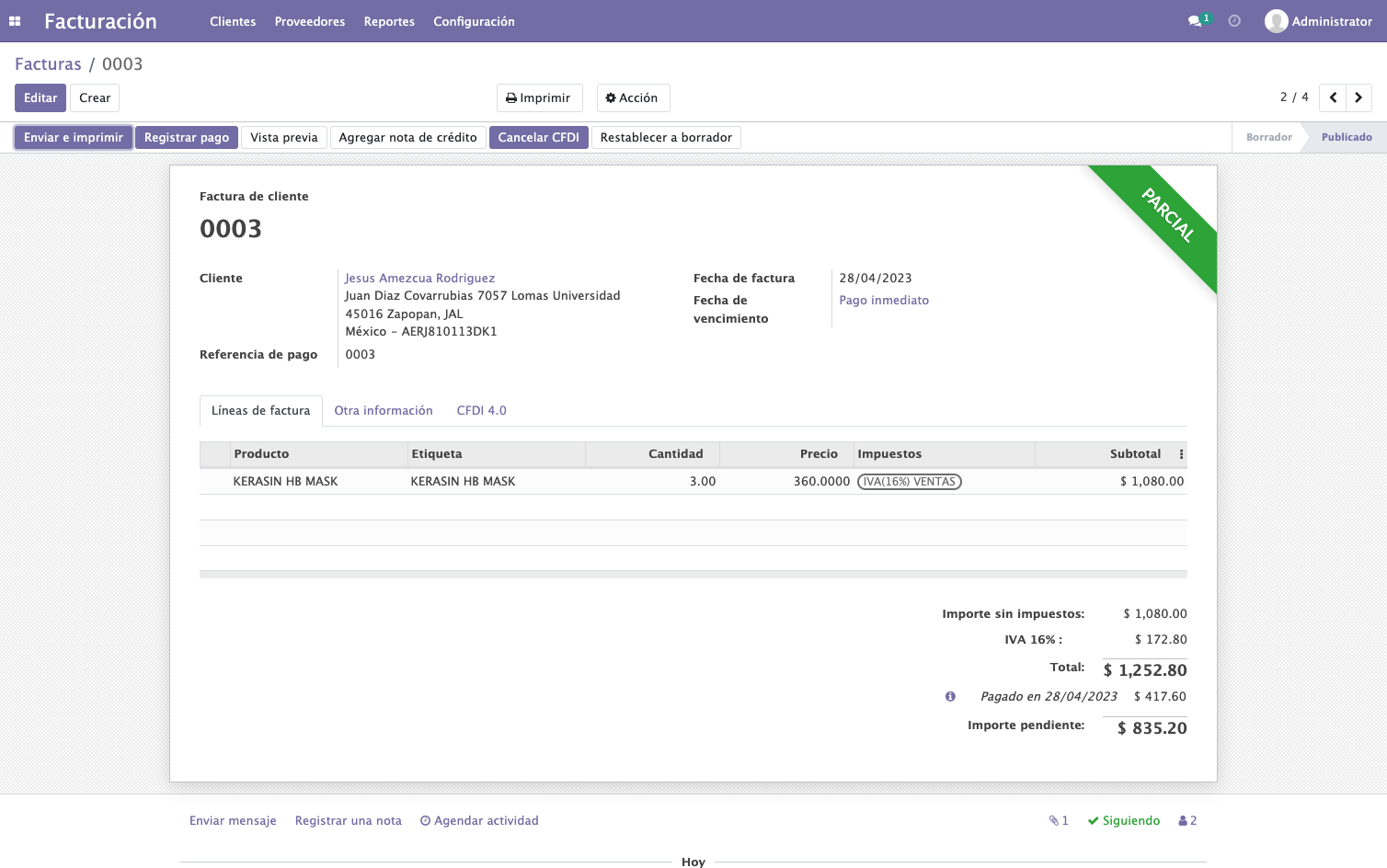Click Enviar e imprimir button
The width and height of the screenshot is (1387, 868).
point(74,138)
